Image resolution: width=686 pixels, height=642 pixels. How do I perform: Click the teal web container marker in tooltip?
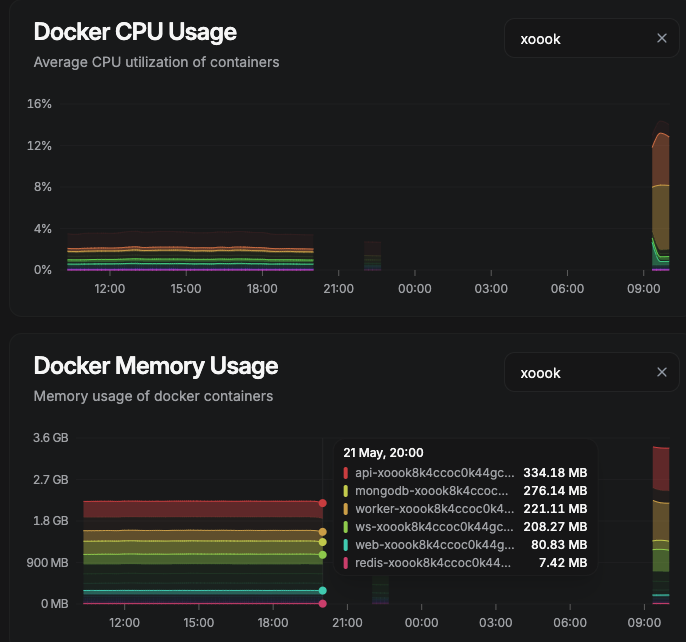point(346,545)
